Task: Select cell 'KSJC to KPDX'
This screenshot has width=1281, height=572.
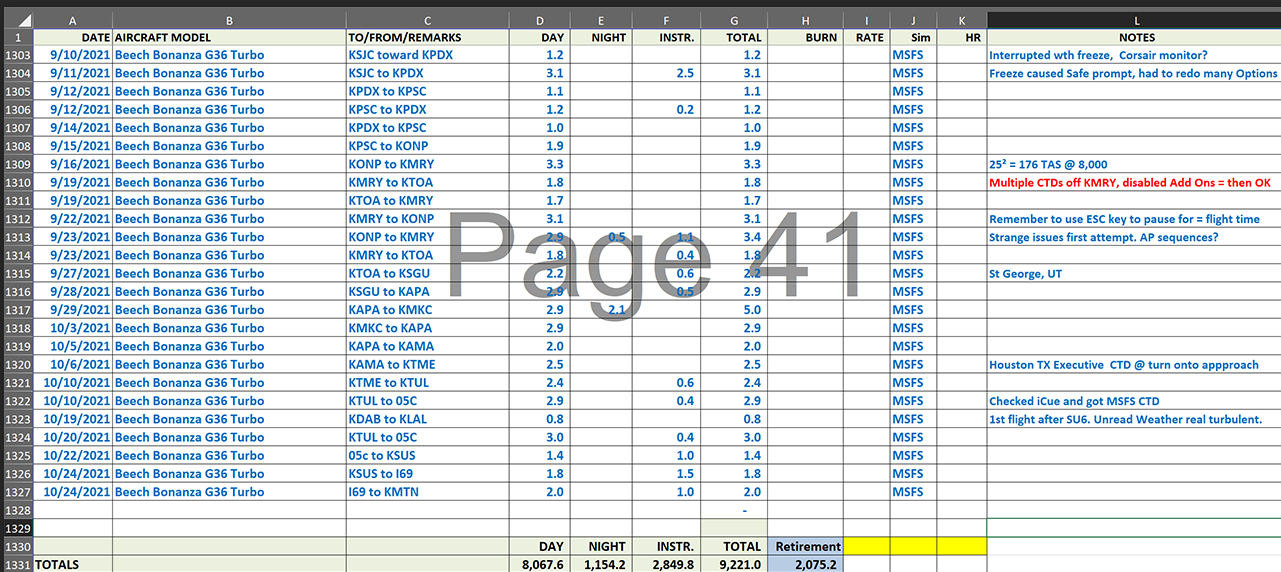Action: click(x=428, y=73)
